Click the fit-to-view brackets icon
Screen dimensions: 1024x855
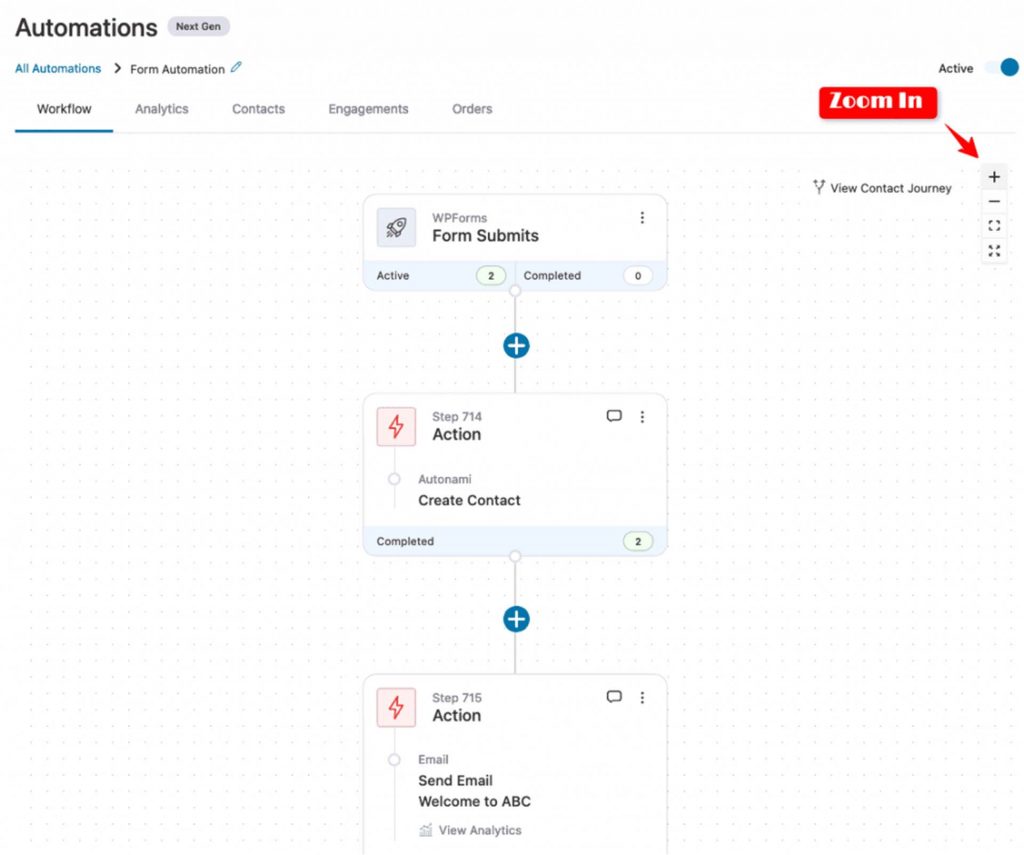[994, 226]
